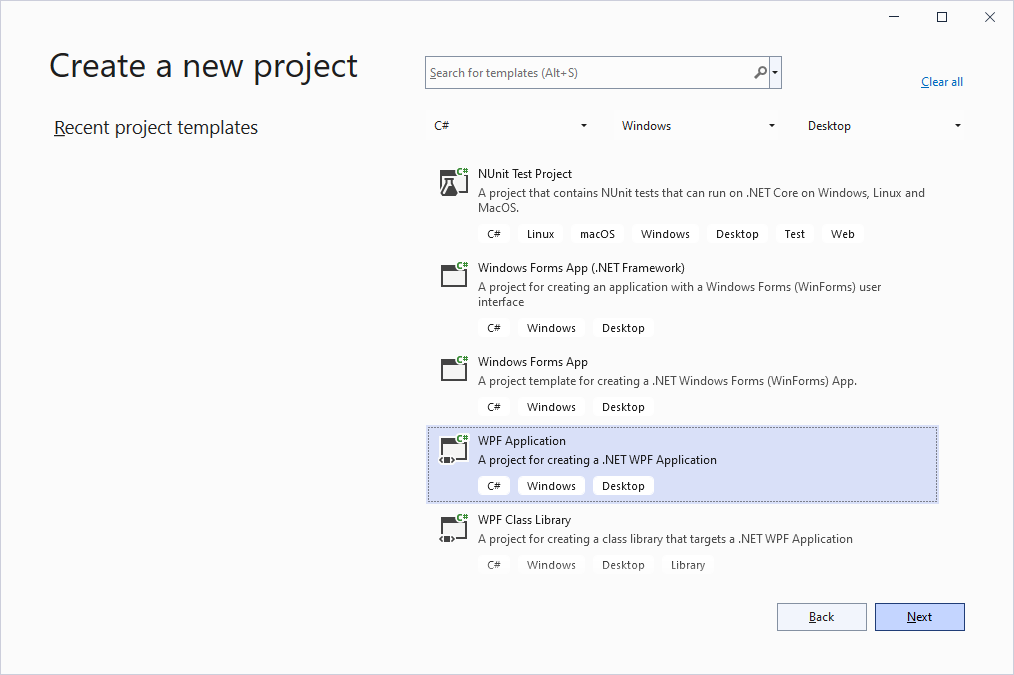This screenshot has width=1014, height=675.
Task: Click the Linux tag on NUnit Test Project
Action: pos(540,234)
